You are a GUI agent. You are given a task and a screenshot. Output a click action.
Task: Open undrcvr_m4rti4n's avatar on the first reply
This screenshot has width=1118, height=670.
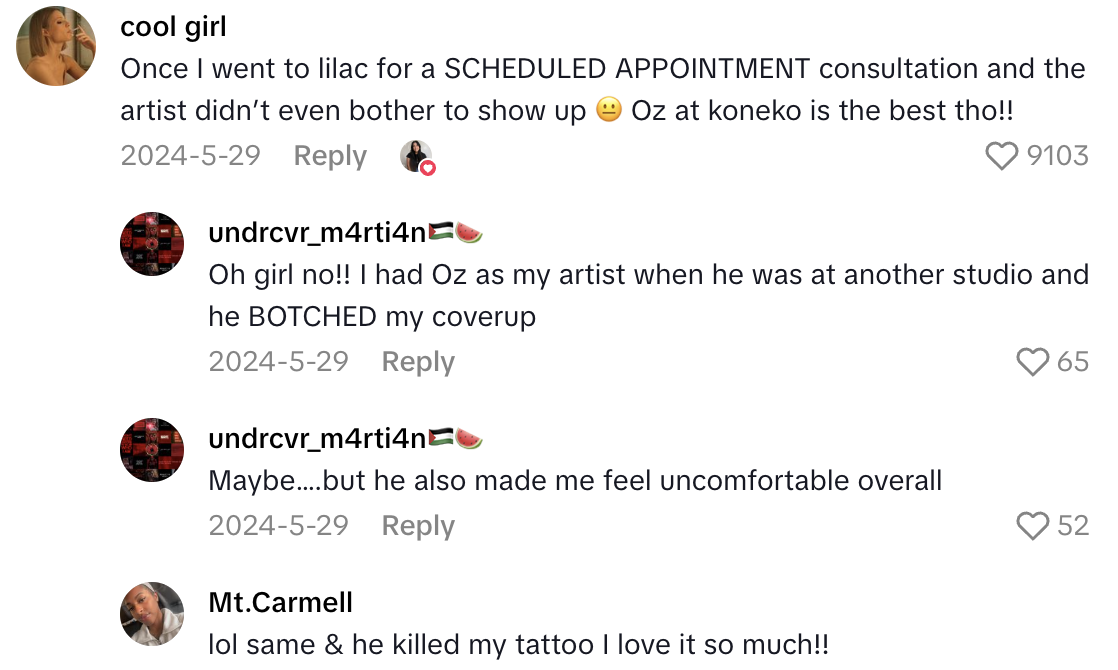coord(152,243)
